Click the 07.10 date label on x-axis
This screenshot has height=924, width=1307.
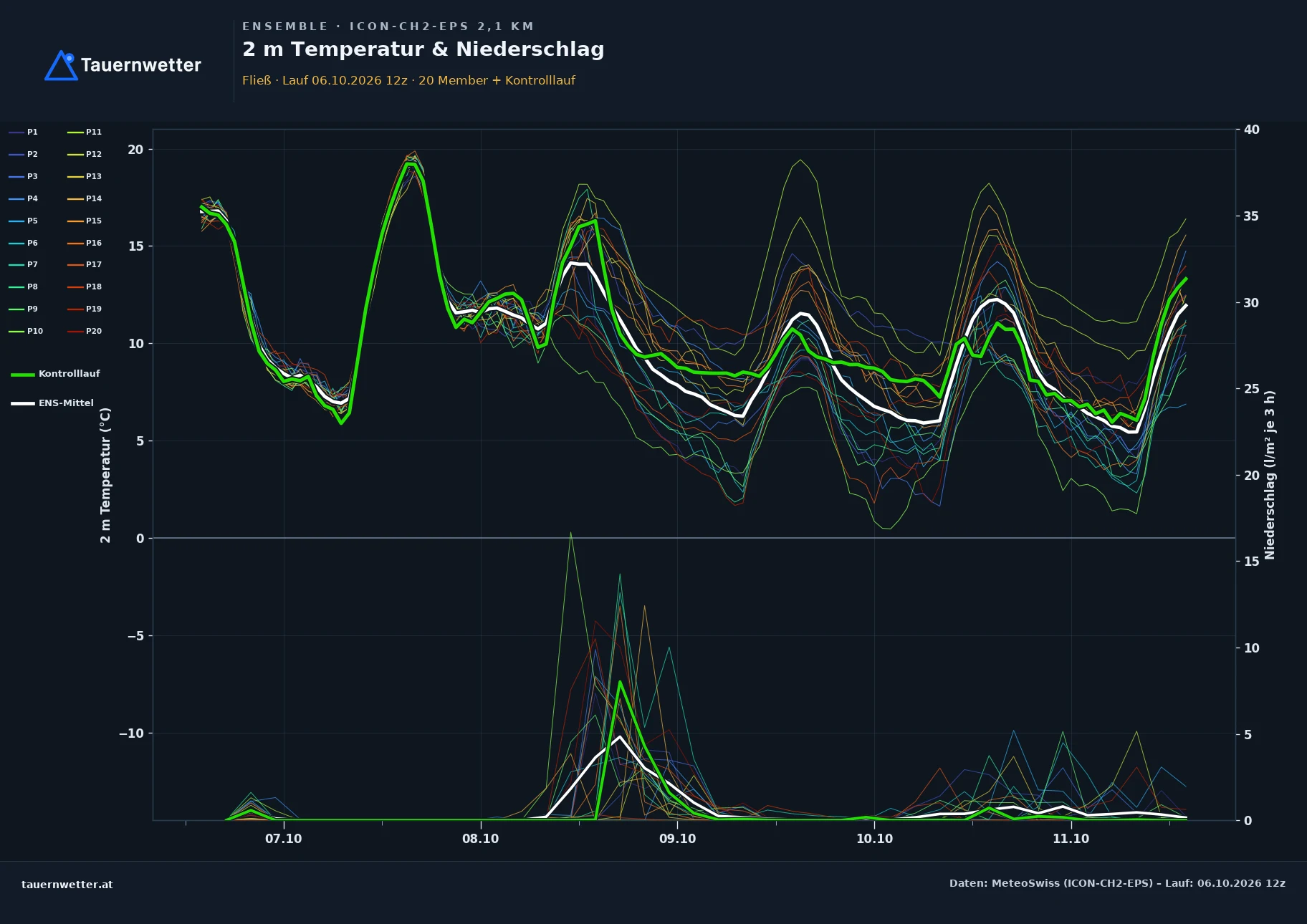284,839
